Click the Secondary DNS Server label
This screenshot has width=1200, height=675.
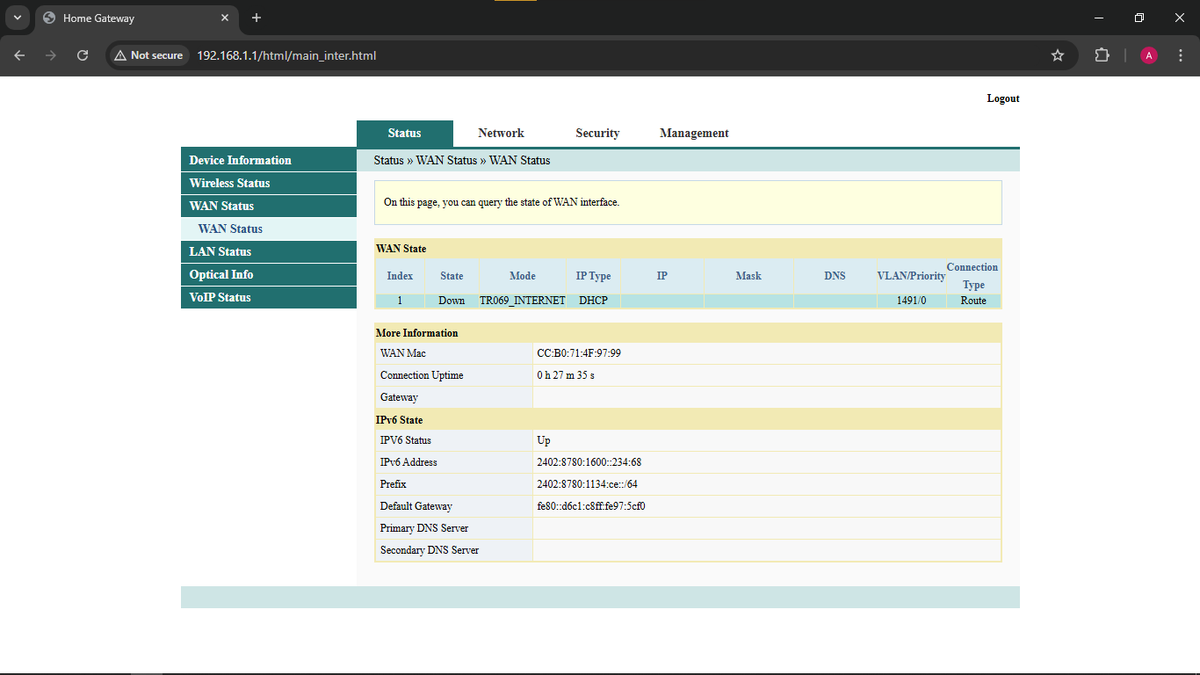tap(429, 550)
